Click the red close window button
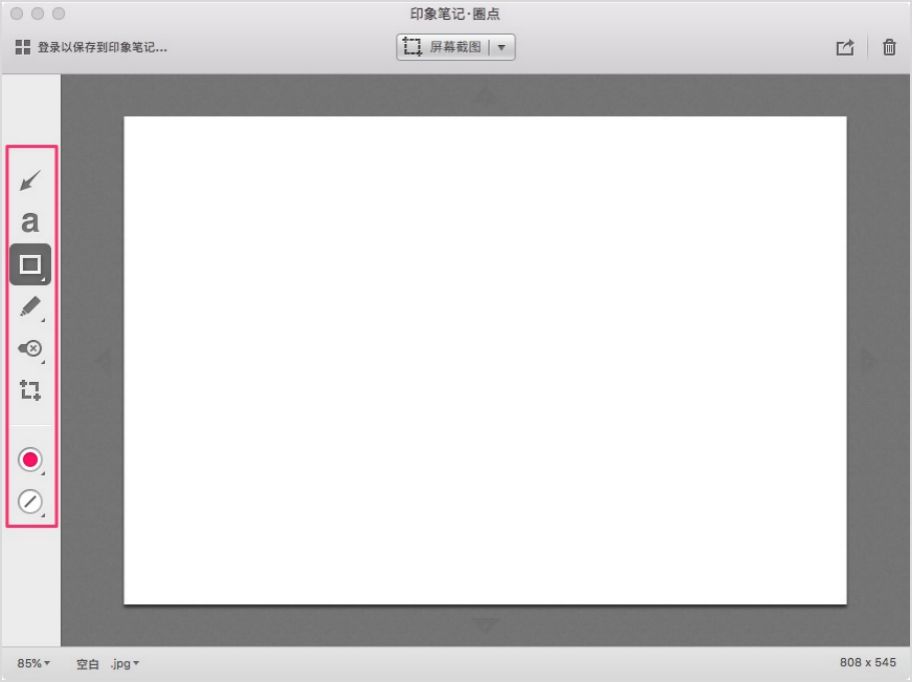912x682 pixels. coord(17,13)
